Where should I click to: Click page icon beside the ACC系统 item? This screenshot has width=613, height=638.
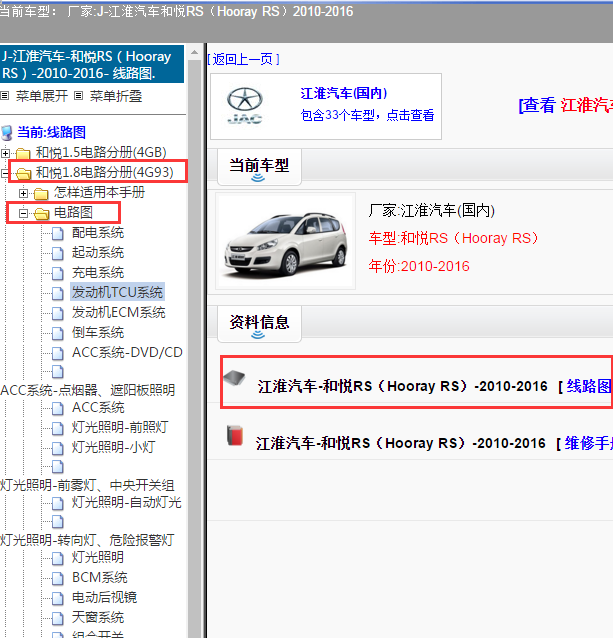[x=58, y=408]
